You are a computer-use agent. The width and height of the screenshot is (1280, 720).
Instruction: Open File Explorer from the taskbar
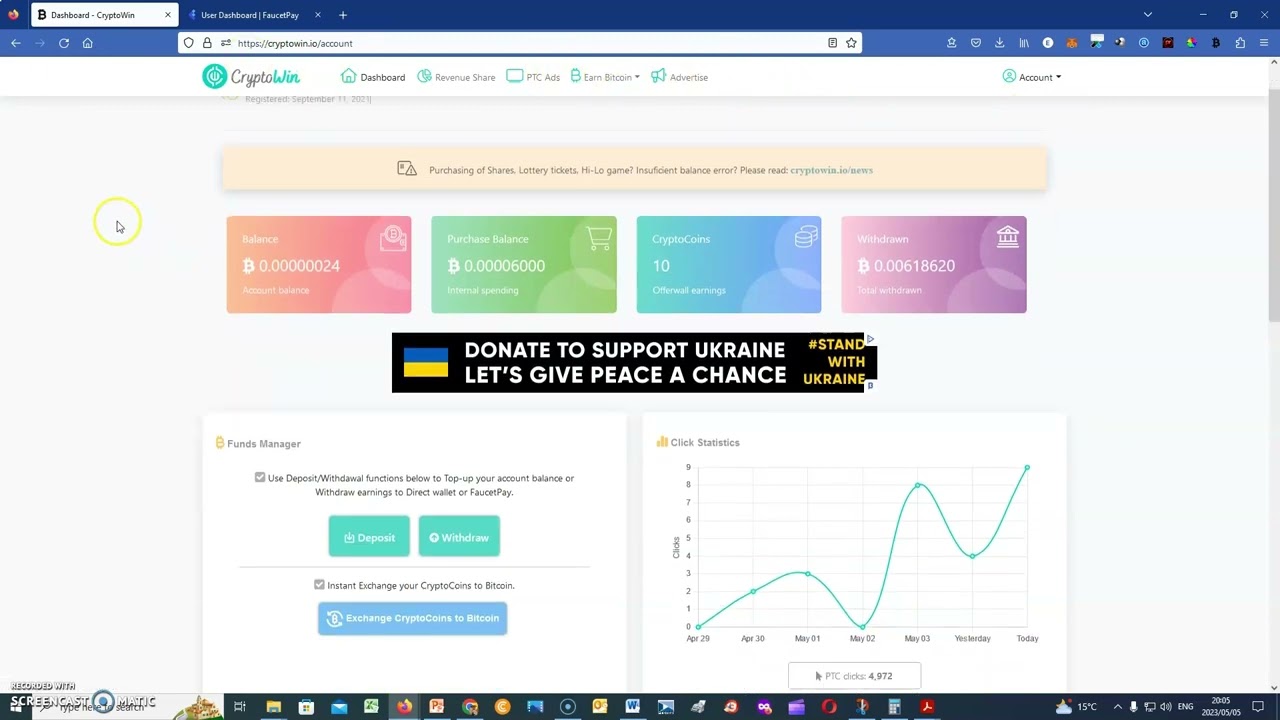[273, 707]
